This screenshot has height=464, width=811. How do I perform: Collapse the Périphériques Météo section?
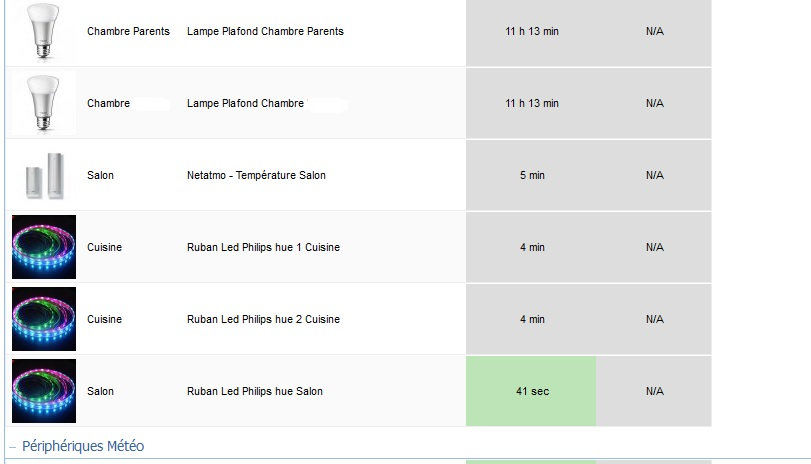click(x=13, y=446)
